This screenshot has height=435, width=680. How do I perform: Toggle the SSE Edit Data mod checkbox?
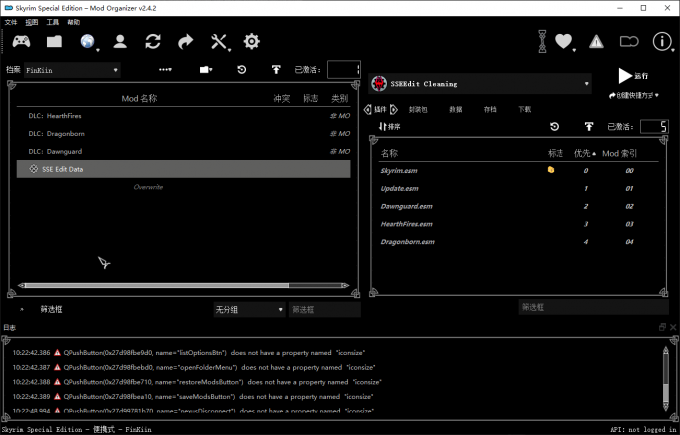point(33,169)
